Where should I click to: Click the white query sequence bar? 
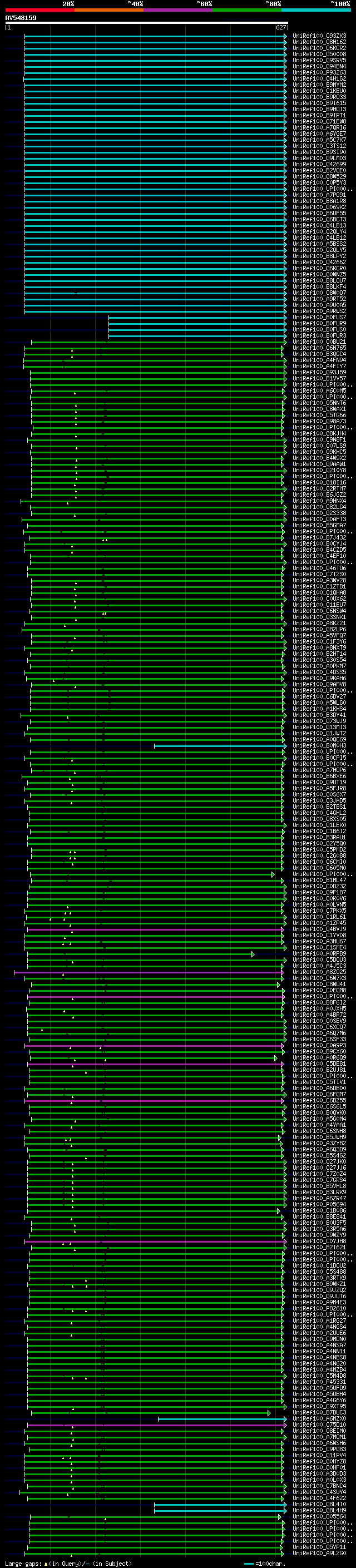click(147, 22)
